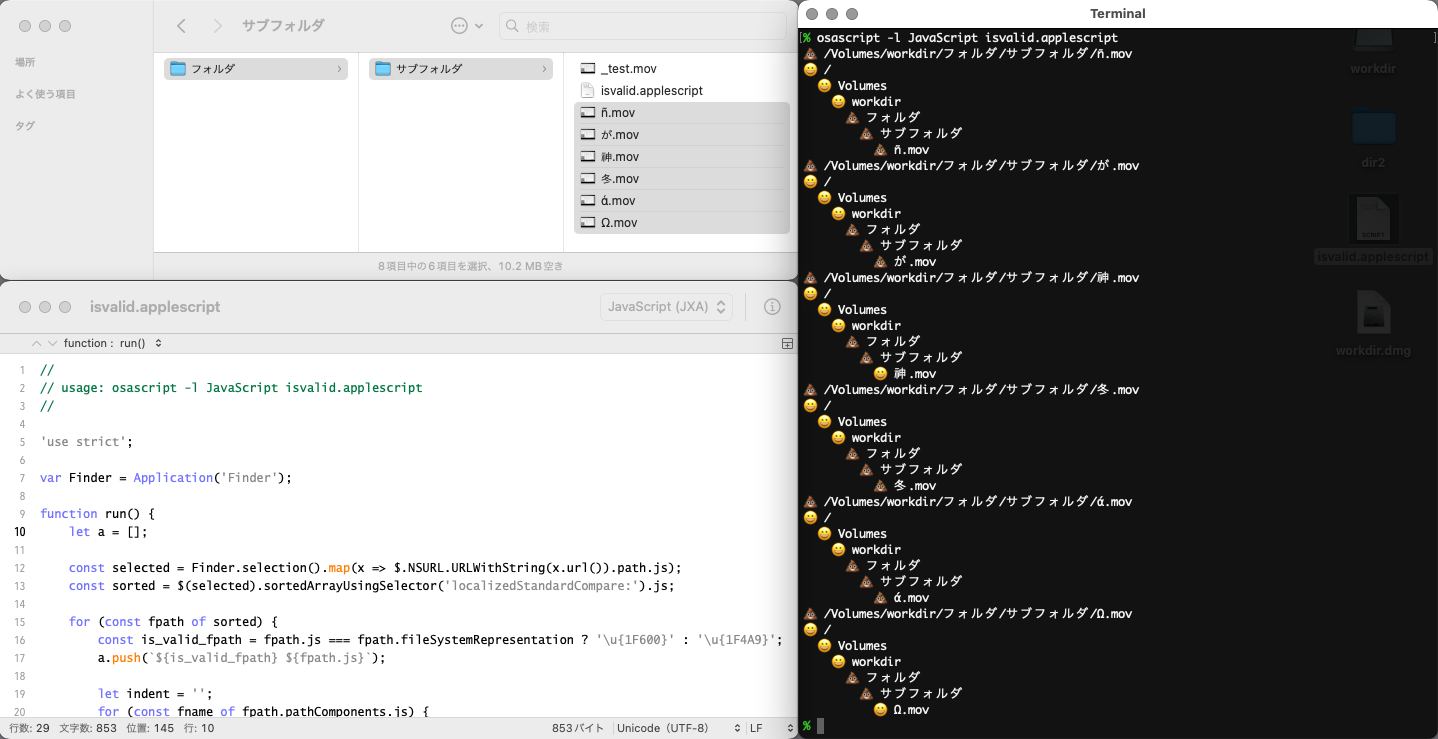This screenshot has height=739, width=1438.
Task: Open the JavaScript (JXA) language dropdown
Action: (666, 307)
